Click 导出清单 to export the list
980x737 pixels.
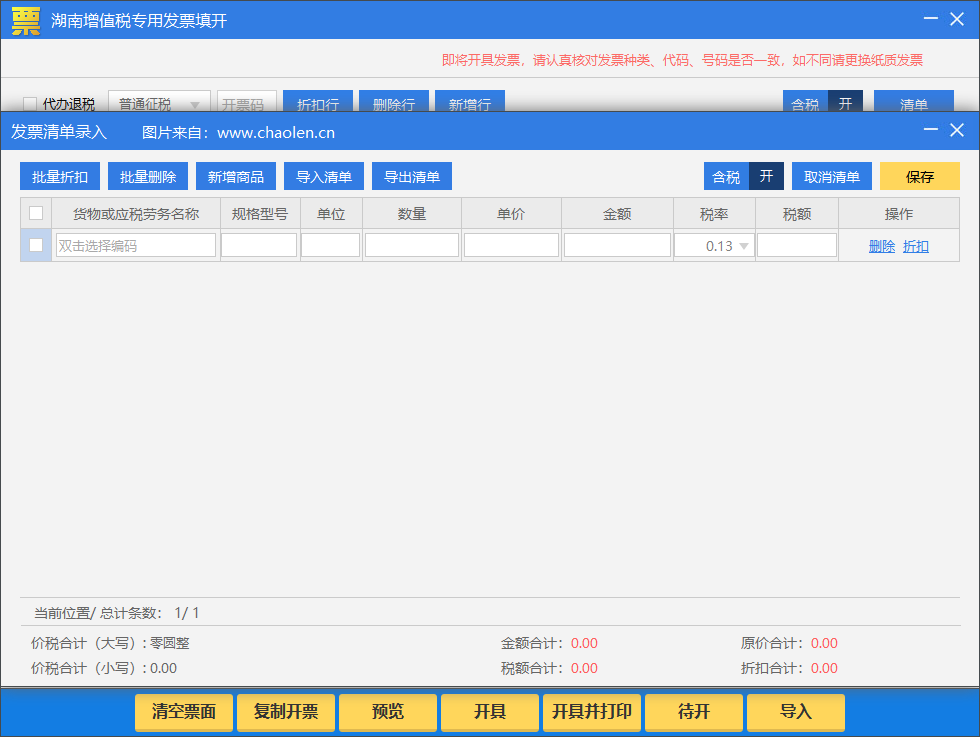click(x=412, y=176)
